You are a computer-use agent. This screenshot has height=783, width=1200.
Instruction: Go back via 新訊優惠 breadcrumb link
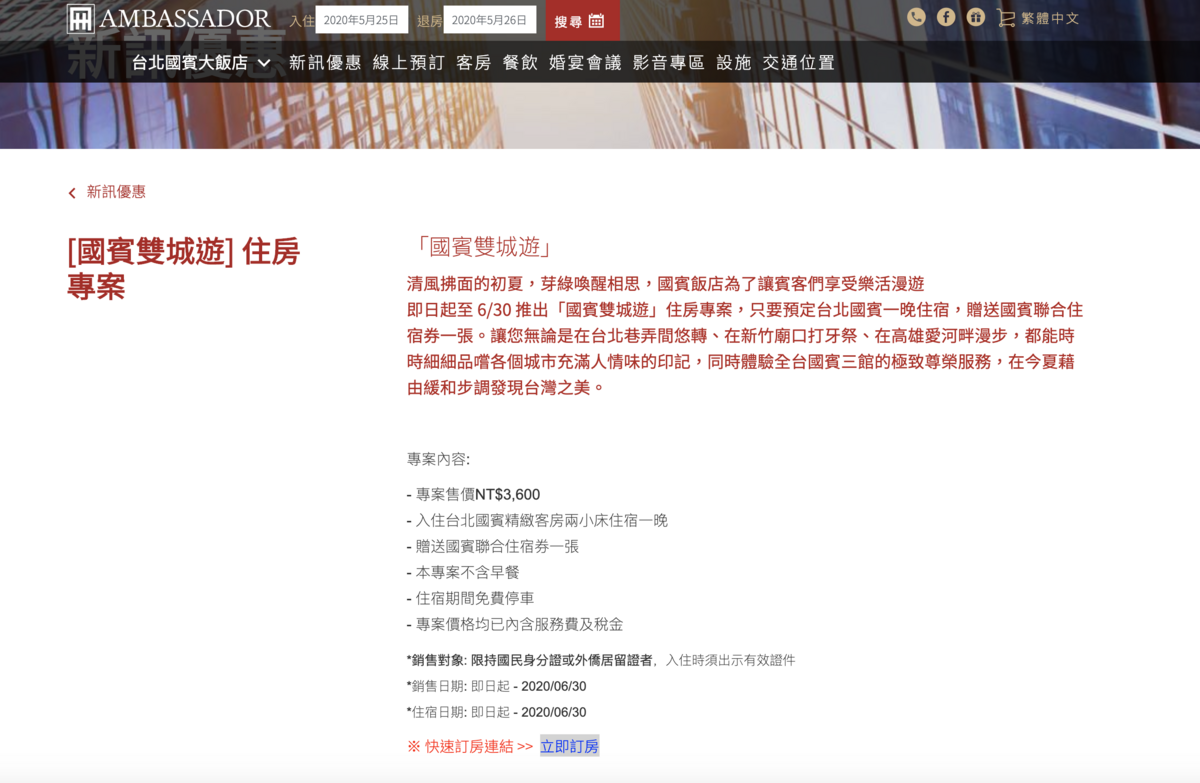(x=116, y=192)
